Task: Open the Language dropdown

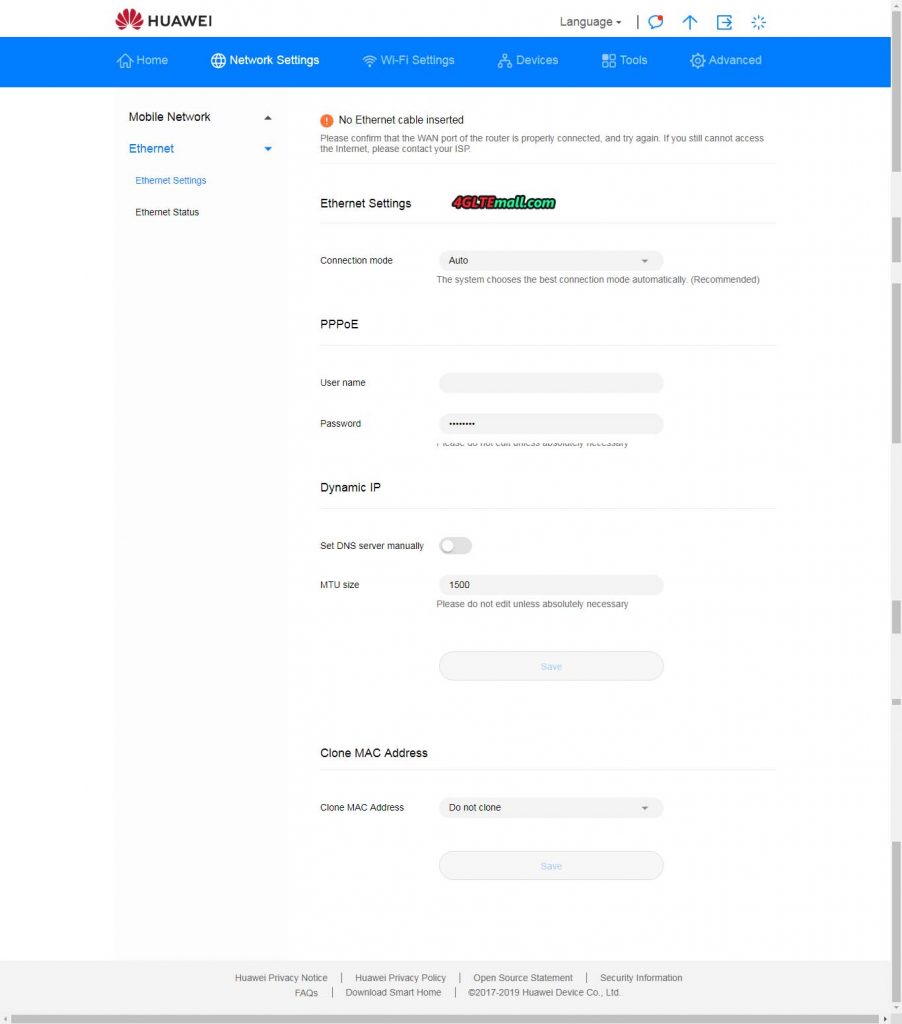Action: click(x=589, y=22)
